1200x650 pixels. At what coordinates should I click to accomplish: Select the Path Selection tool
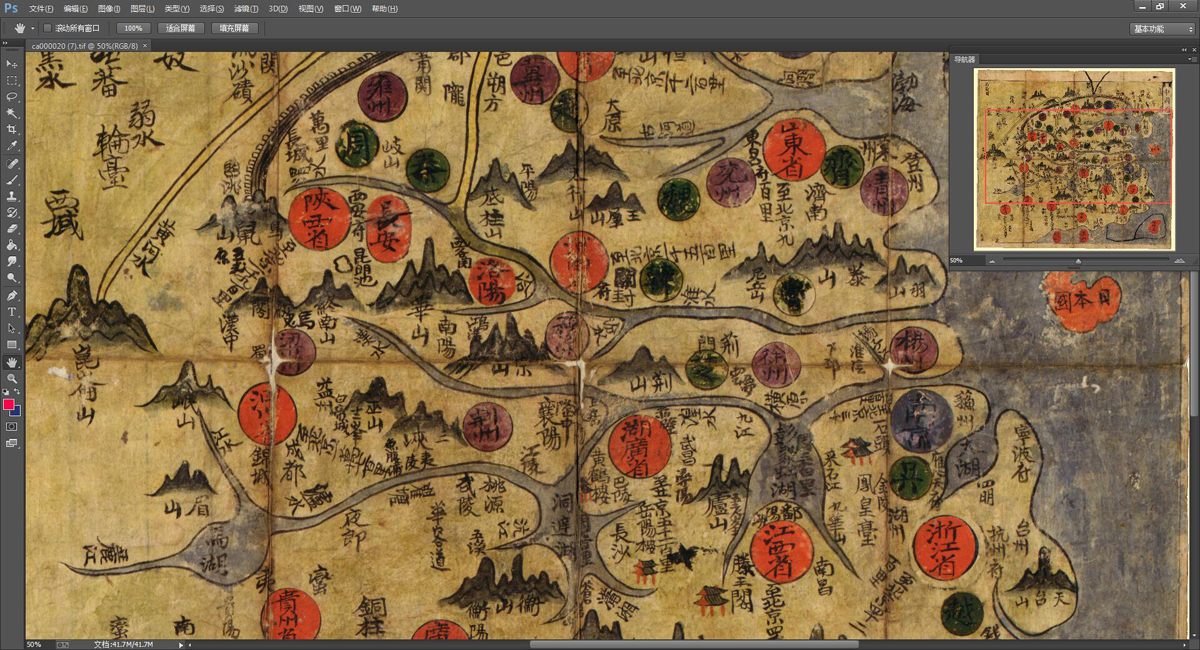point(12,328)
